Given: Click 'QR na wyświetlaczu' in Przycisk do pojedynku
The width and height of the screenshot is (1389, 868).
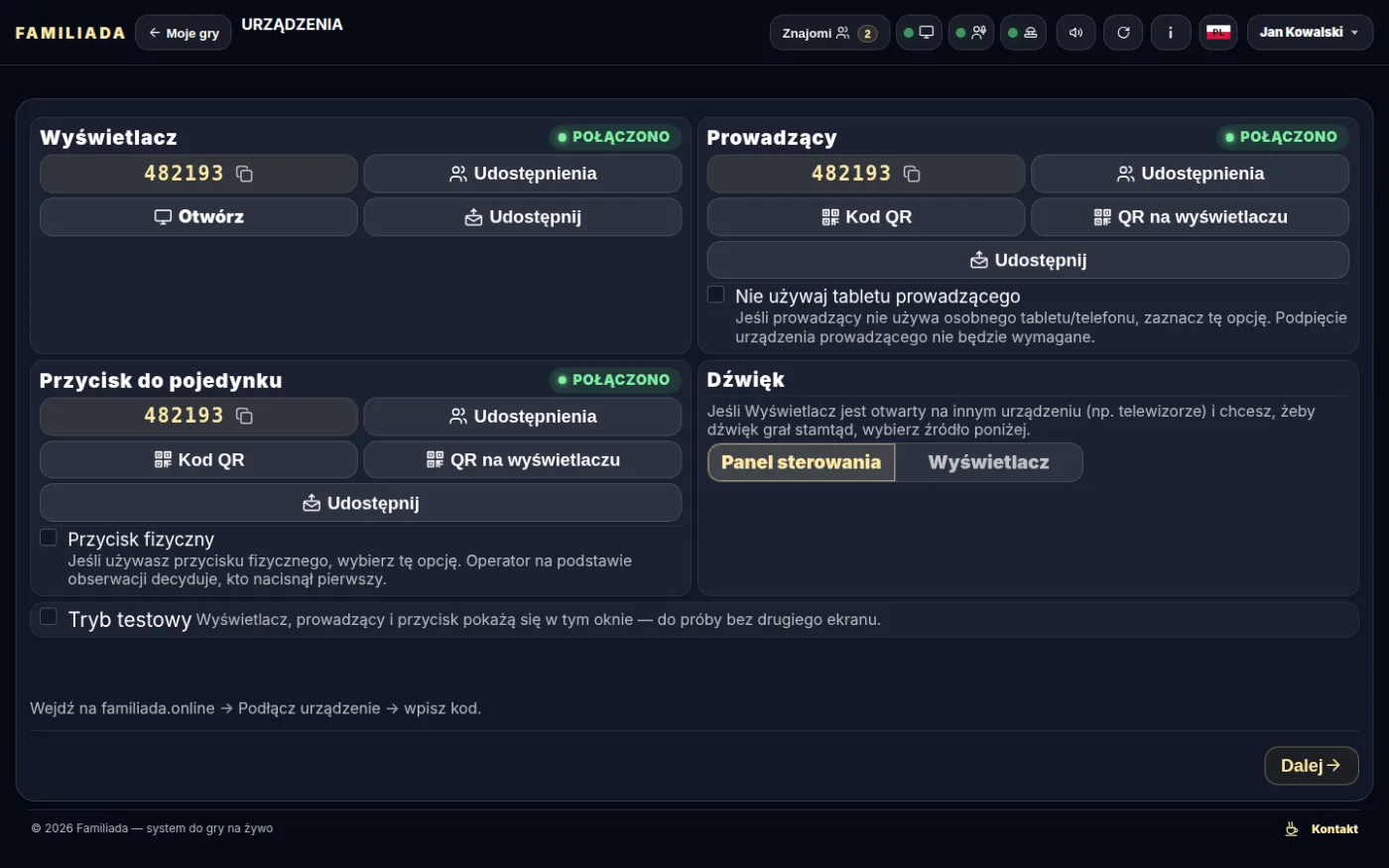Looking at the screenshot, I should coord(523,460).
